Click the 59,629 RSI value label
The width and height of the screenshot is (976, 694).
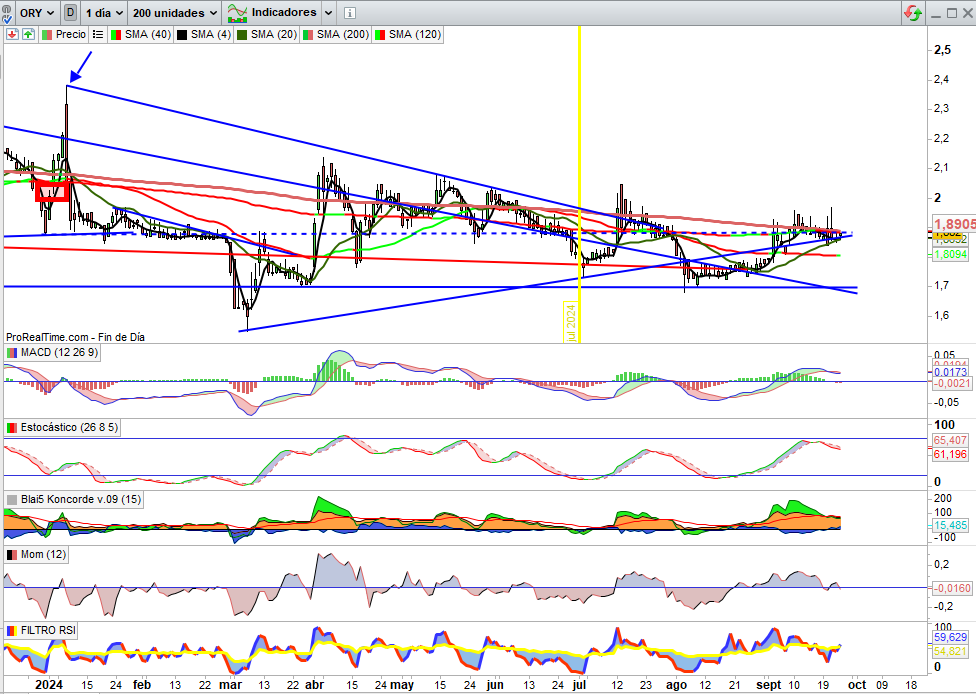(x=950, y=637)
